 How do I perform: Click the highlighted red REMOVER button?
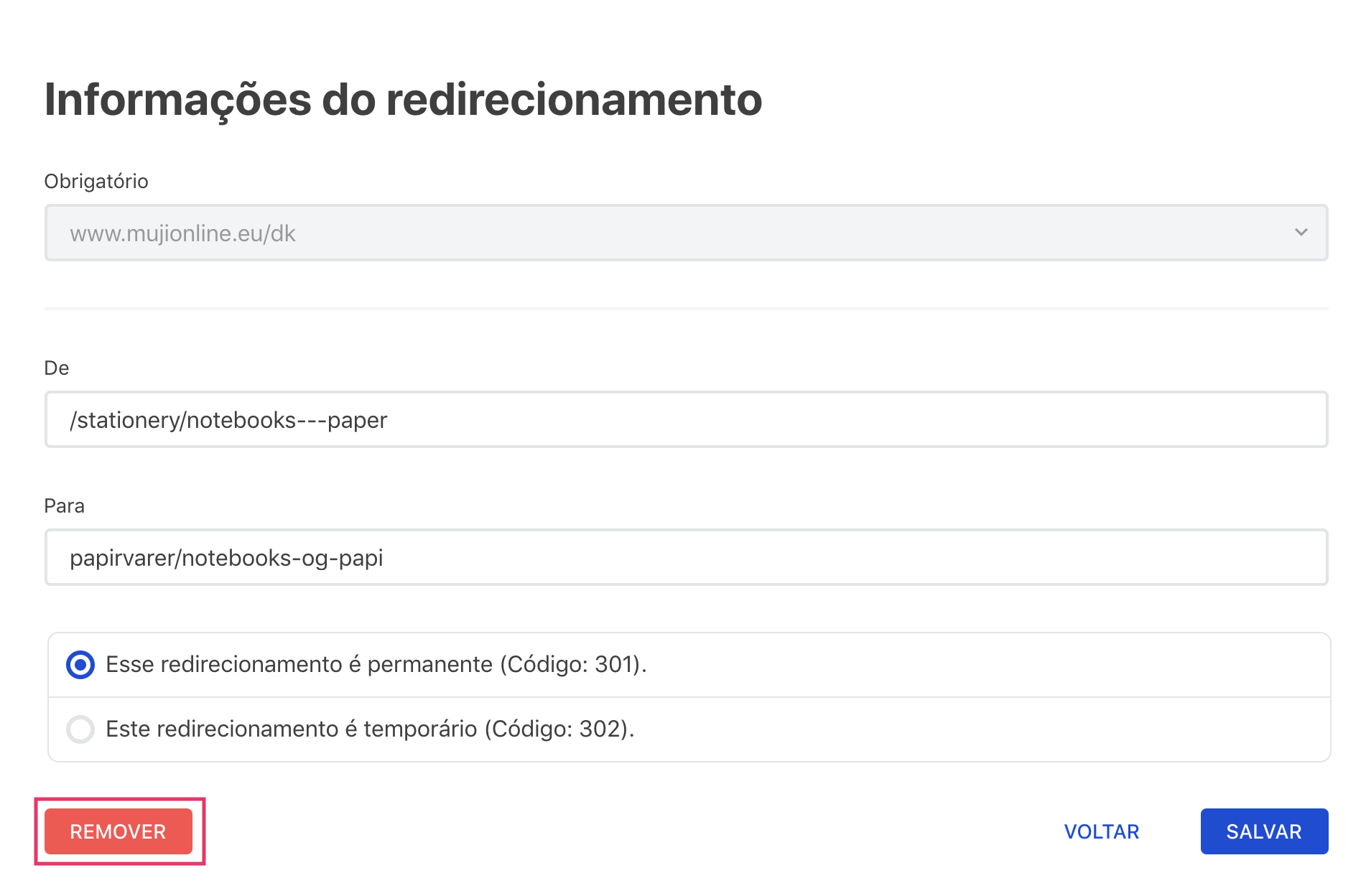coord(118,831)
